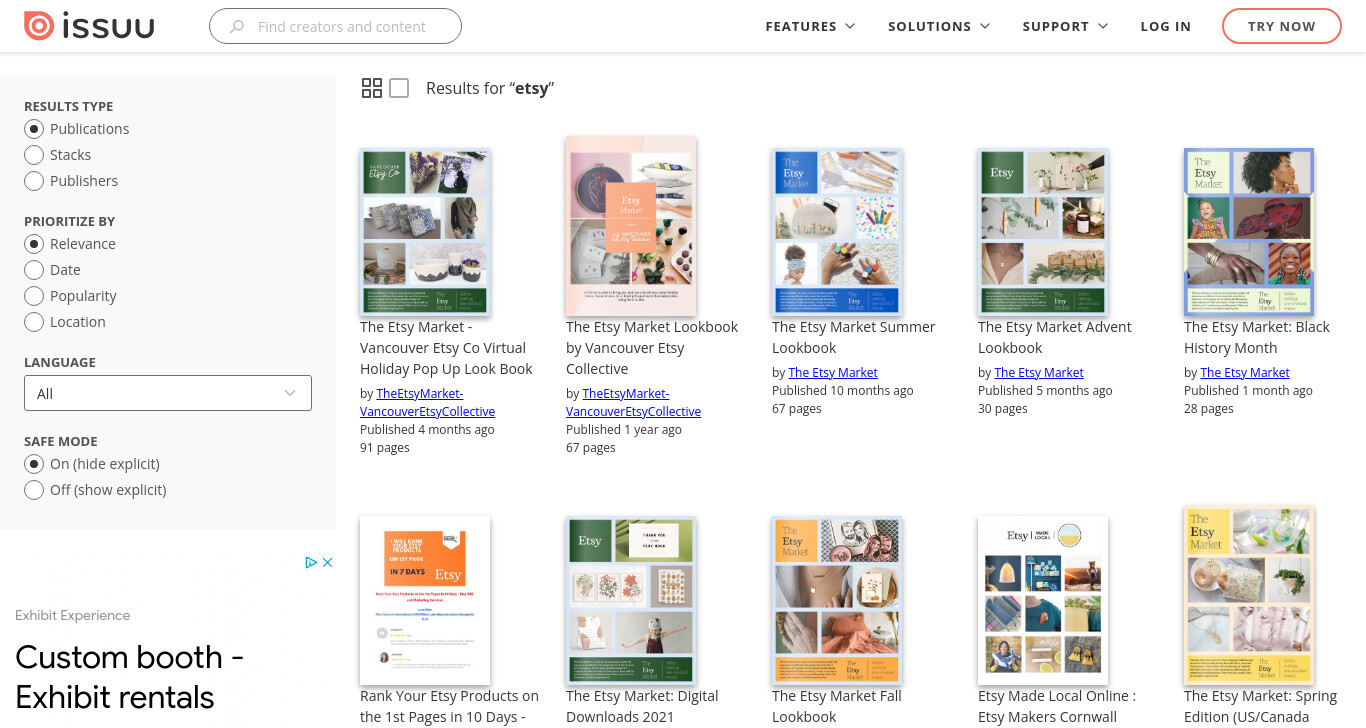Open The Etsy Market link under Summer Lookbook
Image resolution: width=1366 pixels, height=728 pixels.
(833, 372)
